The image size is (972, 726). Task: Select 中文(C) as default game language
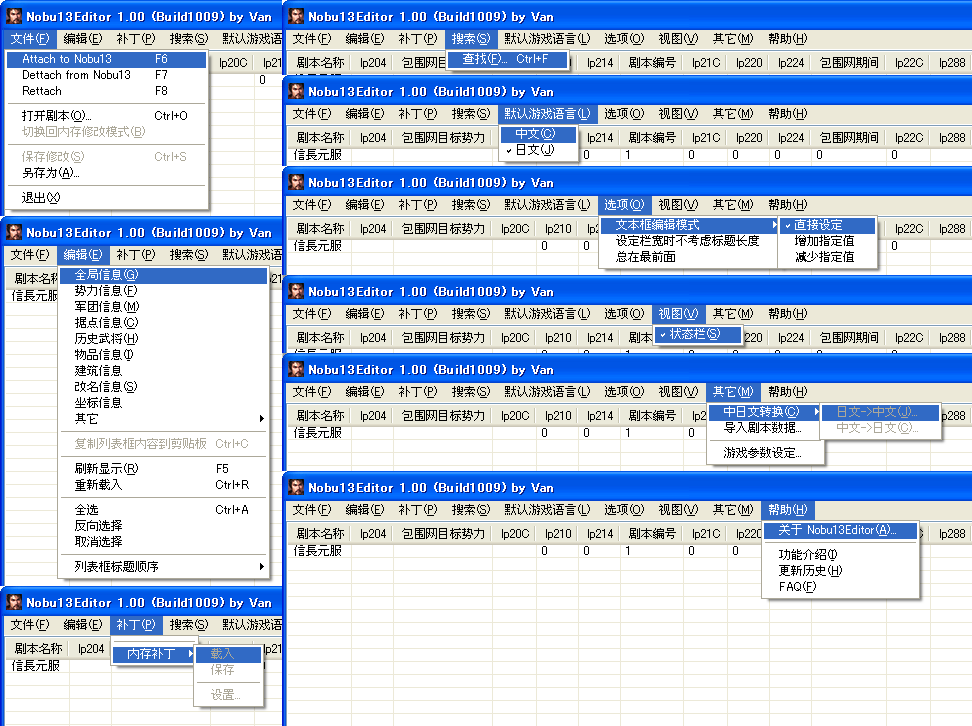pyautogui.click(x=538, y=134)
